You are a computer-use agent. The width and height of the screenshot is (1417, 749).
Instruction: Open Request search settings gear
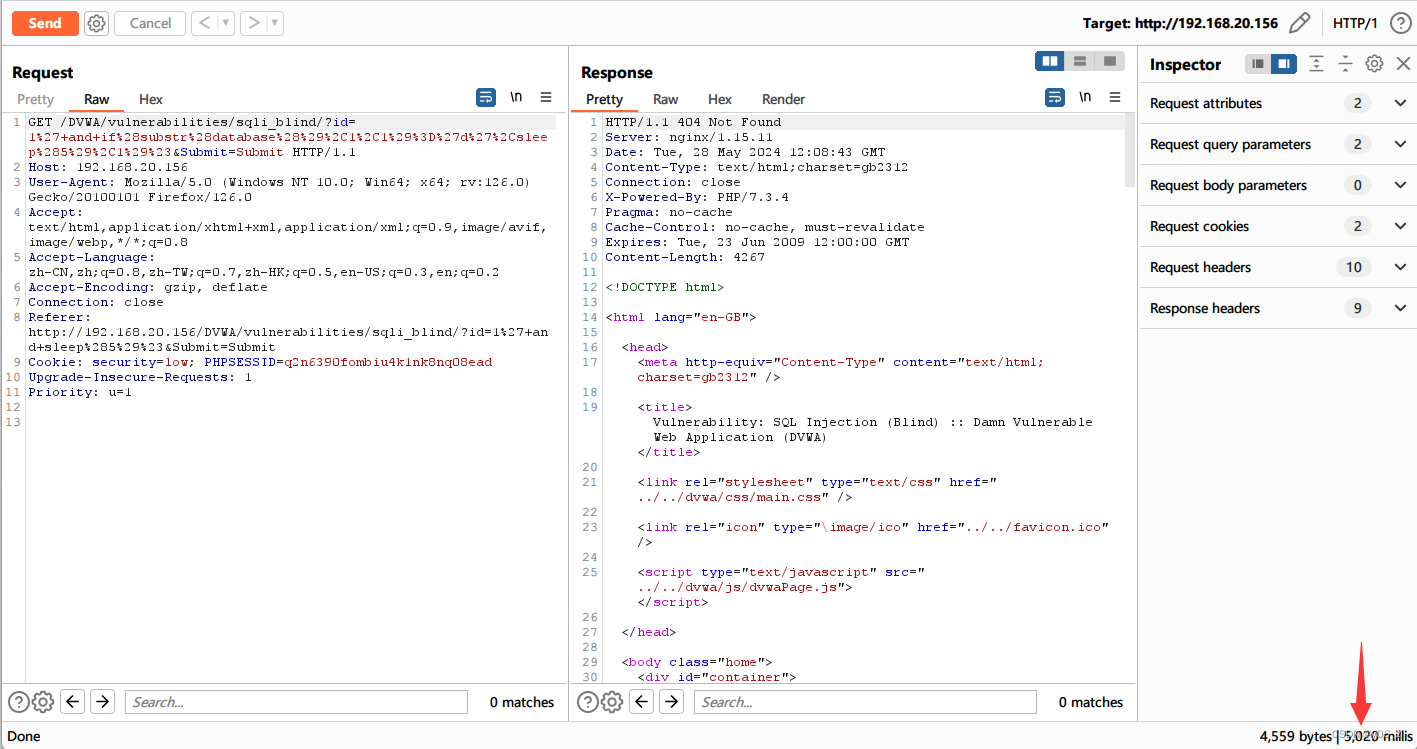tap(43, 702)
